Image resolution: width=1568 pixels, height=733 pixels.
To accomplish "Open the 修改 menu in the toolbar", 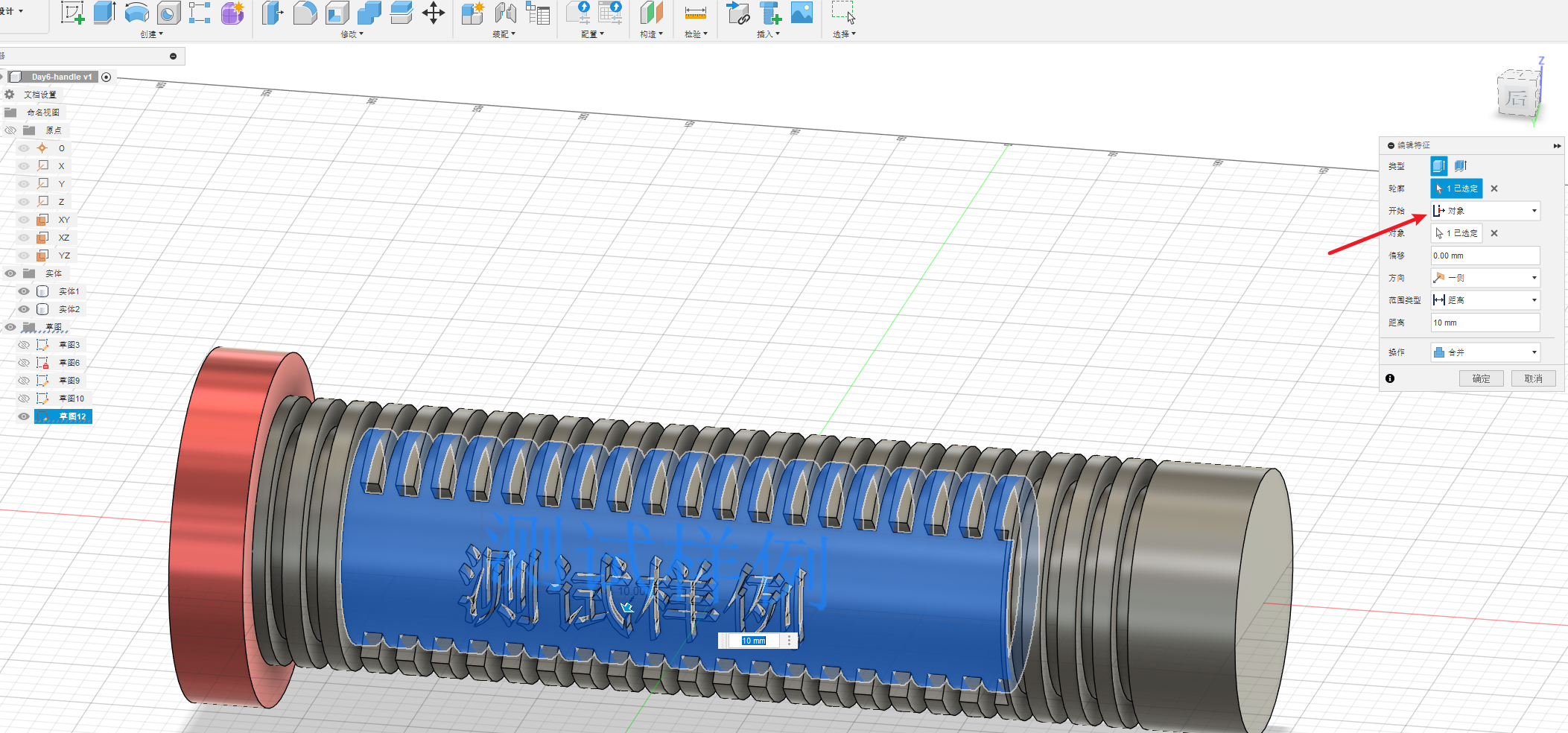I will [352, 34].
